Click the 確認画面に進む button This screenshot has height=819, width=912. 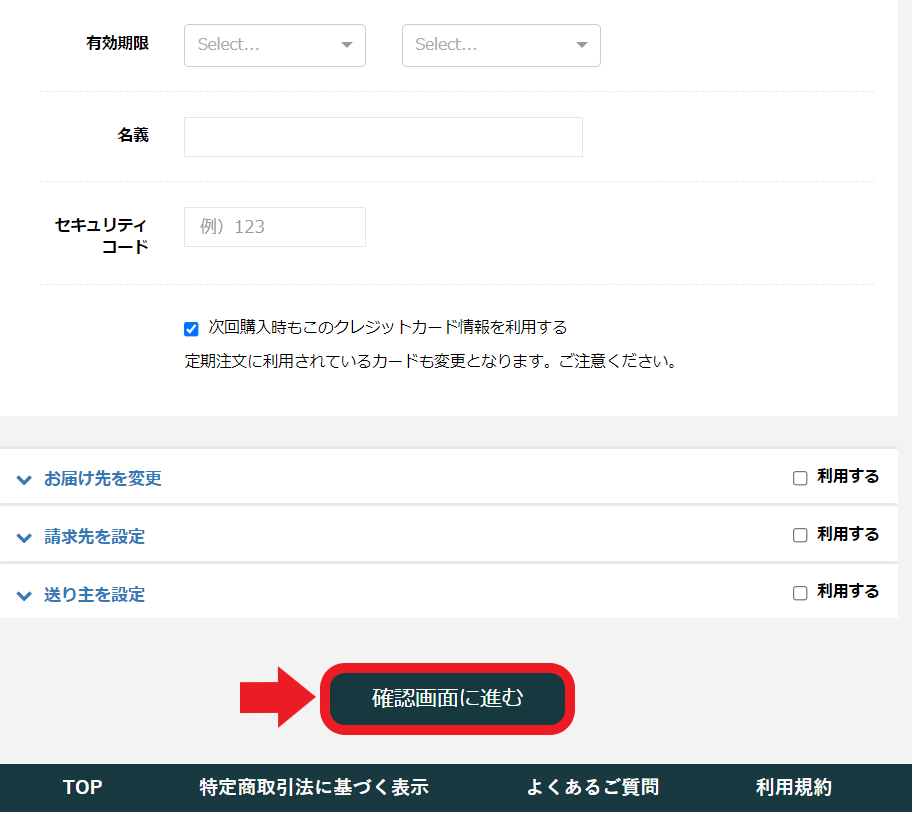[447, 699]
